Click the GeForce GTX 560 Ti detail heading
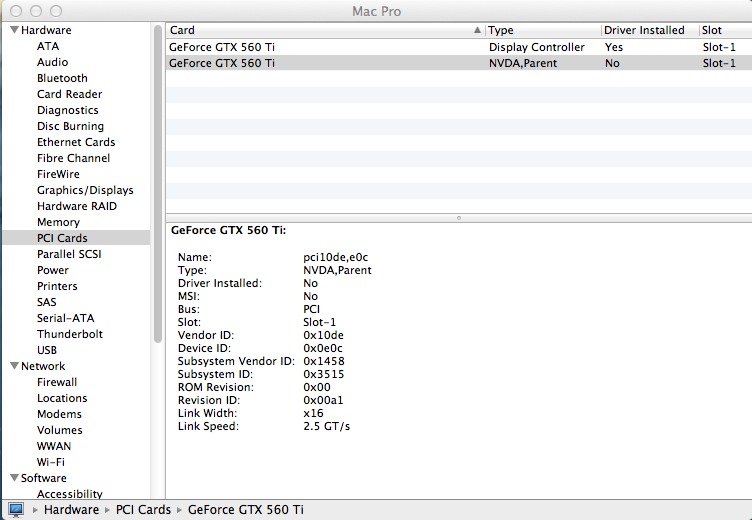This screenshot has width=752, height=520. (x=228, y=230)
